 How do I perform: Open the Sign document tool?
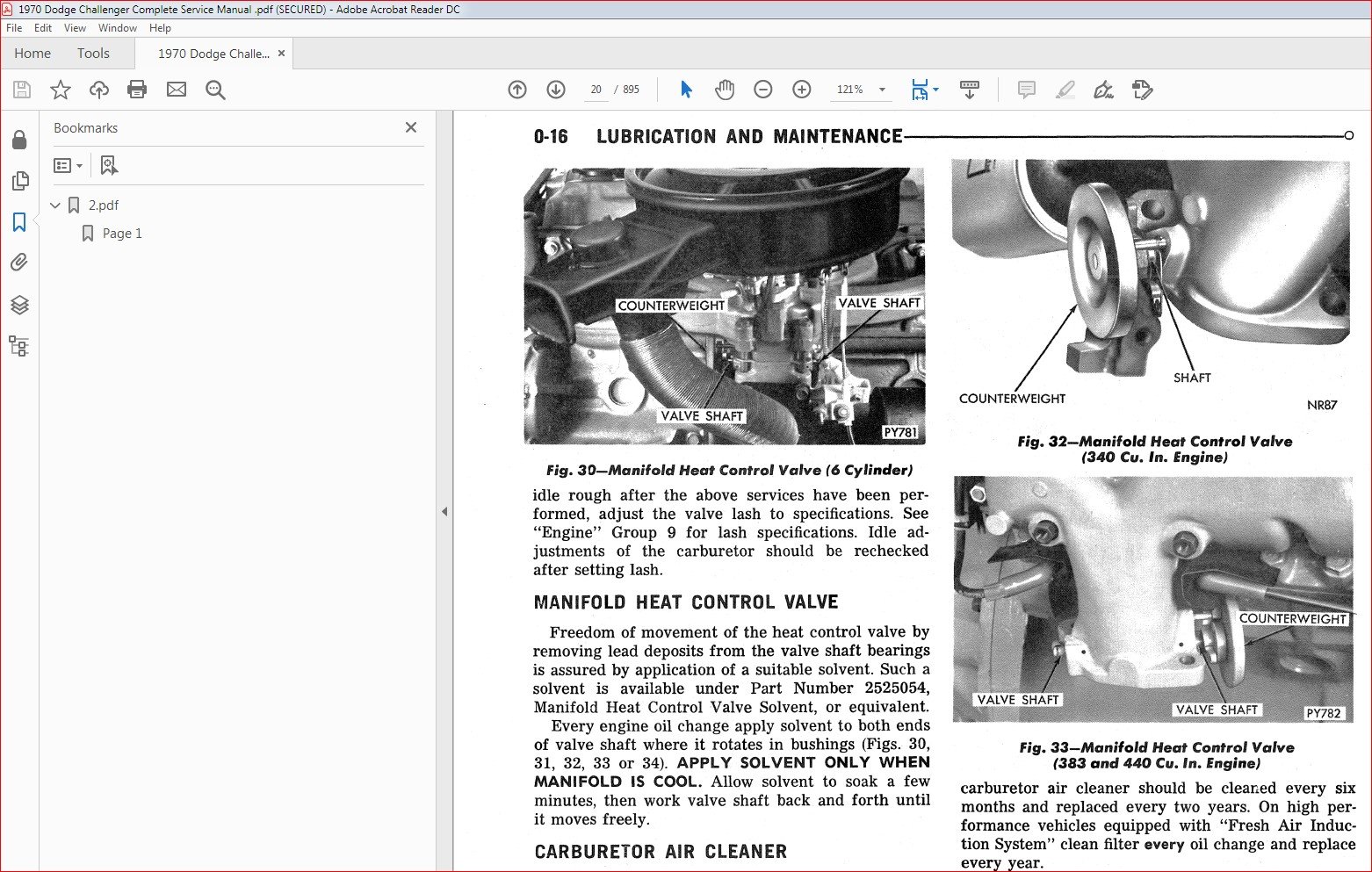[1103, 90]
